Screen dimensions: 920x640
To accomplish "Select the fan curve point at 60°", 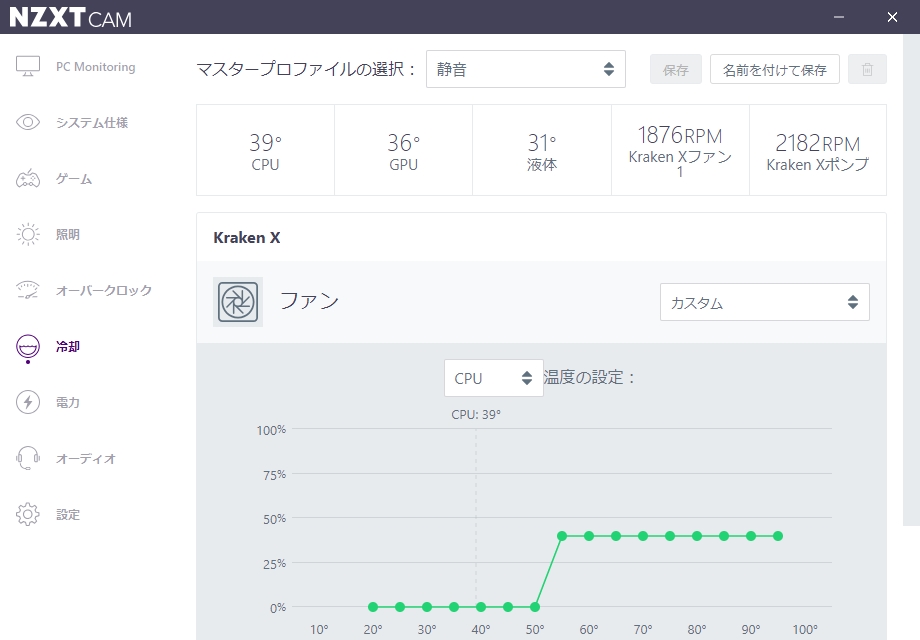I will (588, 536).
